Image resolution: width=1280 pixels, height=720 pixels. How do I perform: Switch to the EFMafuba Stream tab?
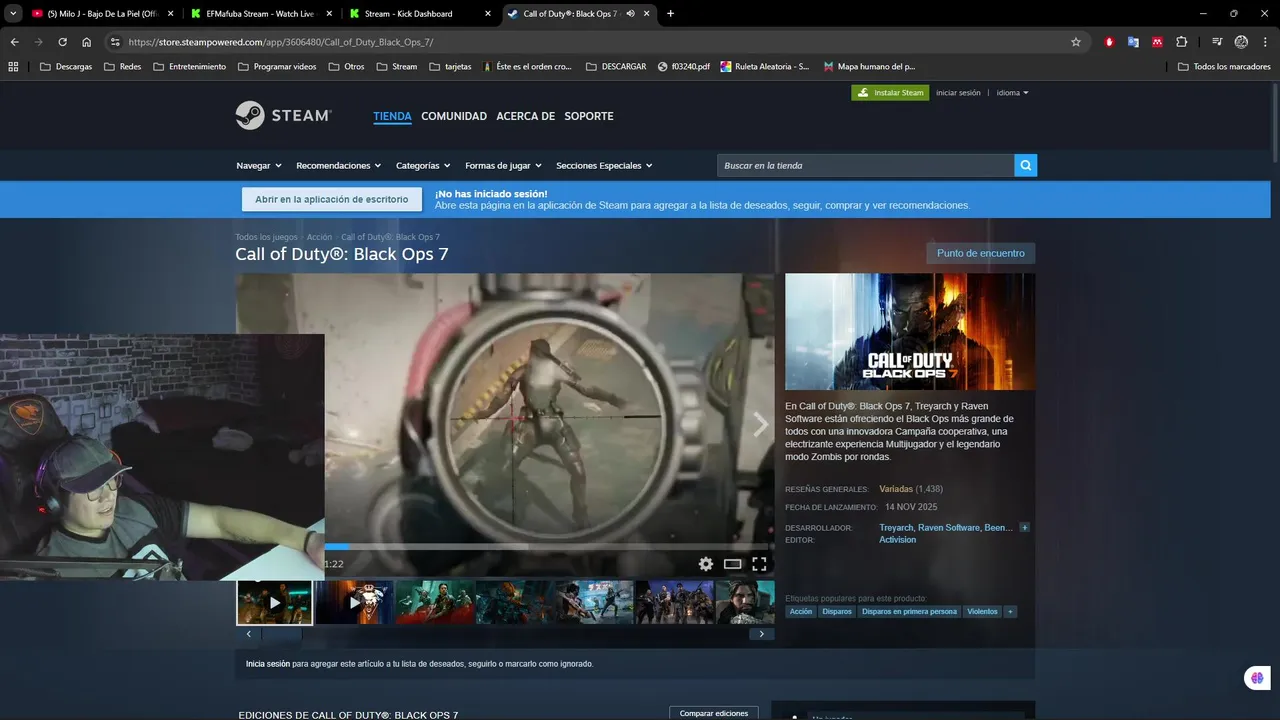pos(261,14)
